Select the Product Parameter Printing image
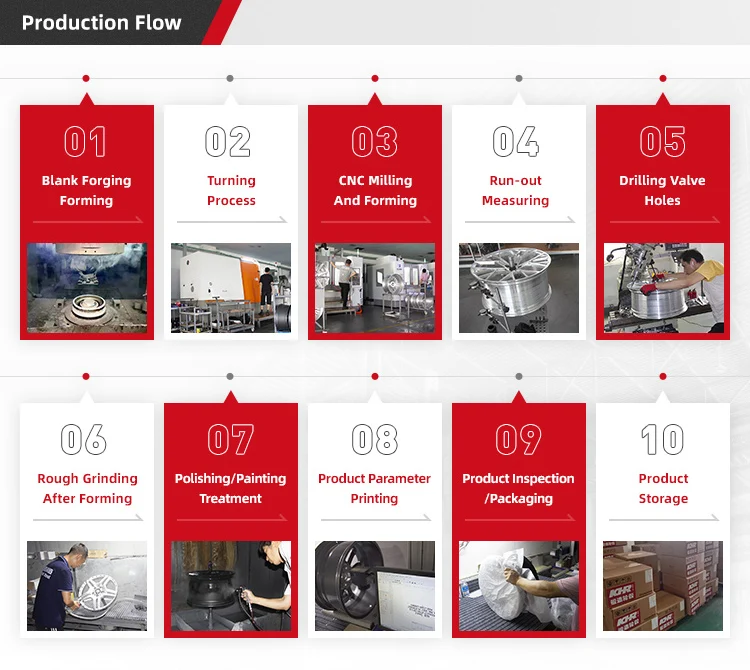The height and width of the screenshot is (670, 750). [x=375, y=586]
